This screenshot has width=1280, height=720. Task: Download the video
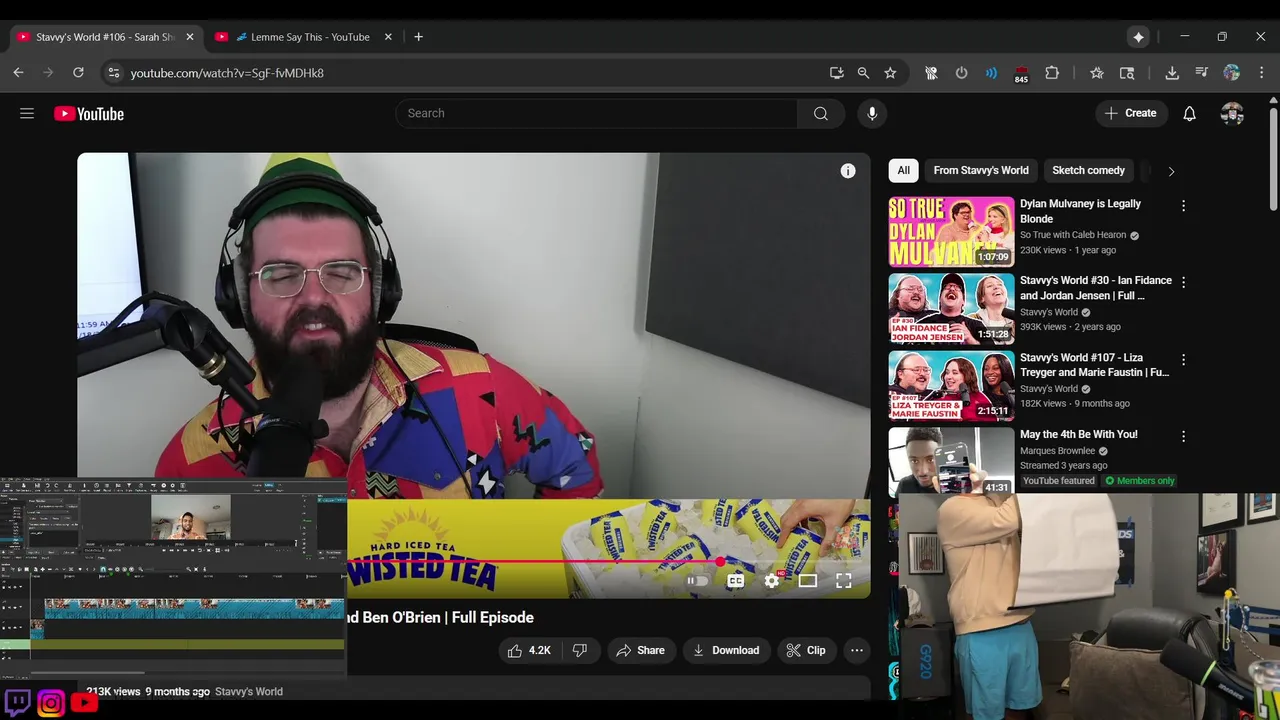click(726, 650)
